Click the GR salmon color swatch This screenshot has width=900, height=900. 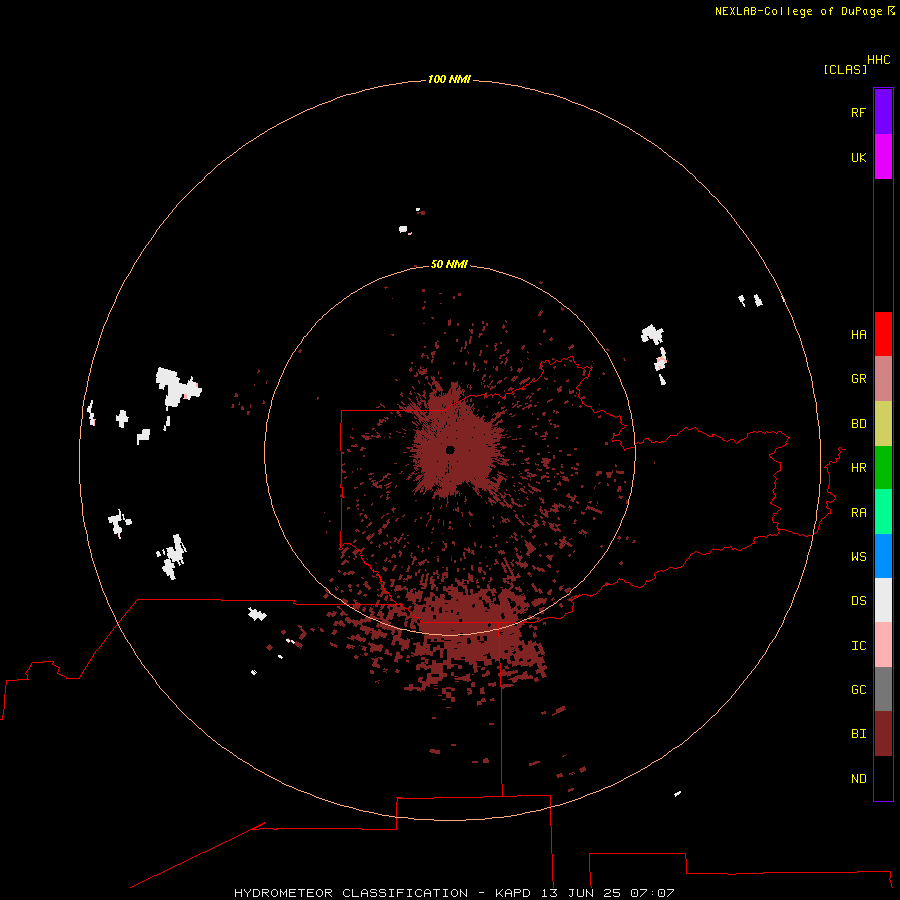click(x=883, y=379)
